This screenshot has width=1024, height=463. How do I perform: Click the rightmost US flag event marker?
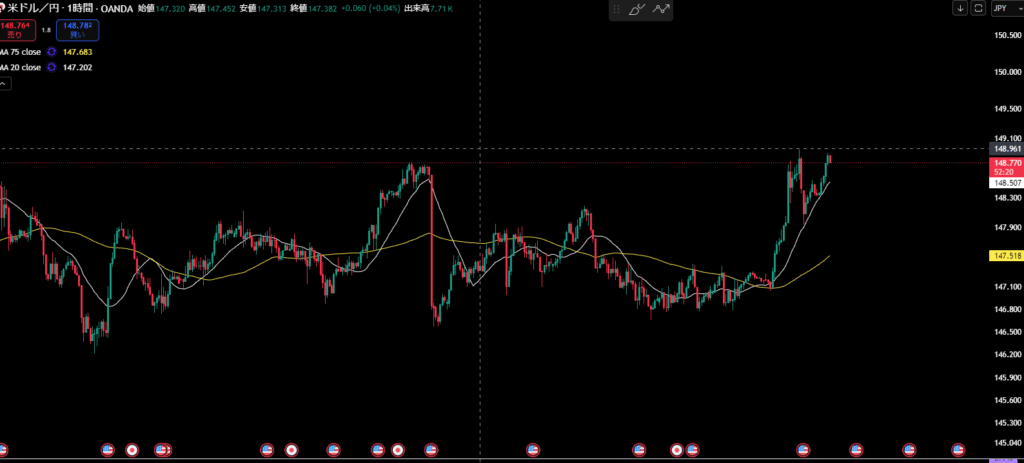pos(958,450)
